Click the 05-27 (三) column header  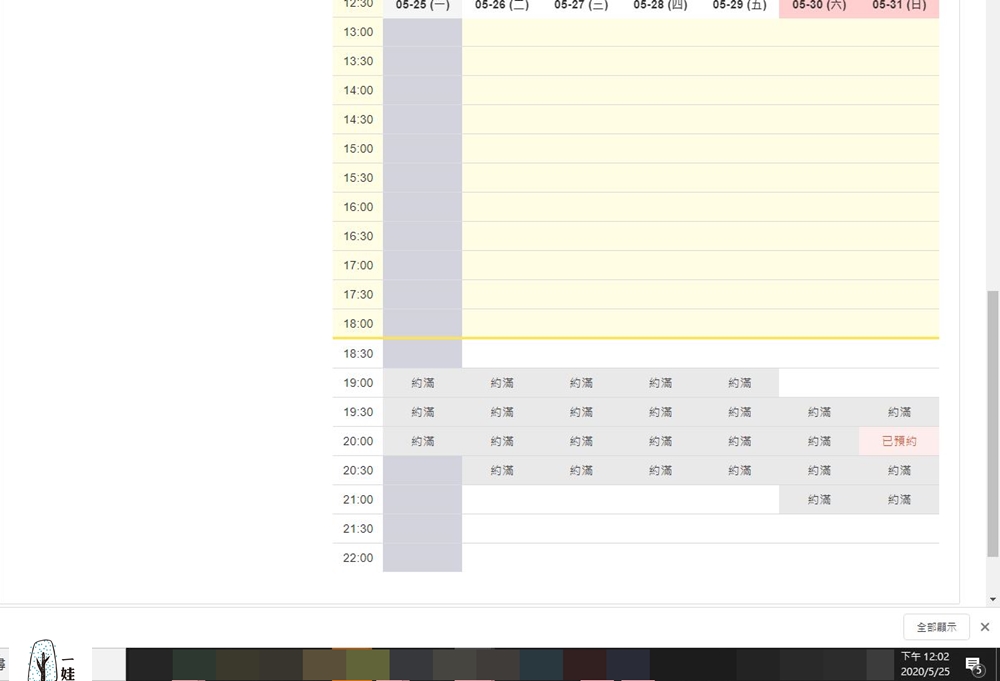tap(581, 6)
